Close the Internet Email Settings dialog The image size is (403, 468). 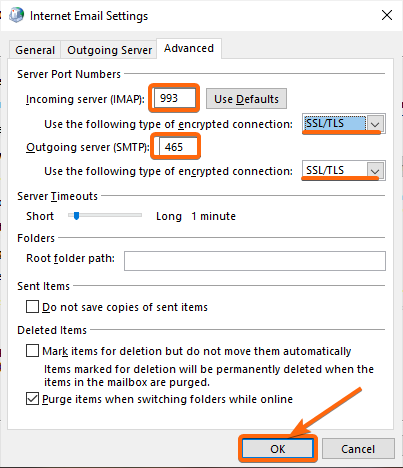pyautogui.click(x=387, y=15)
